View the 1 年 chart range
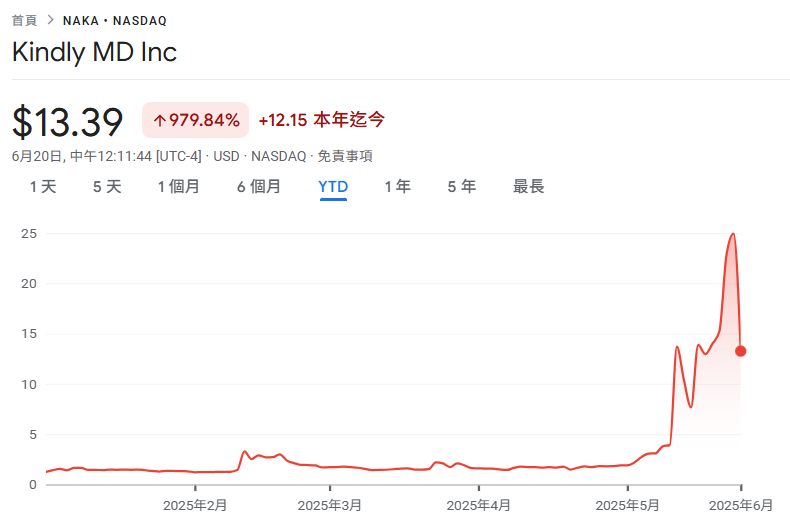This screenshot has width=790, height=525. [398, 187]
